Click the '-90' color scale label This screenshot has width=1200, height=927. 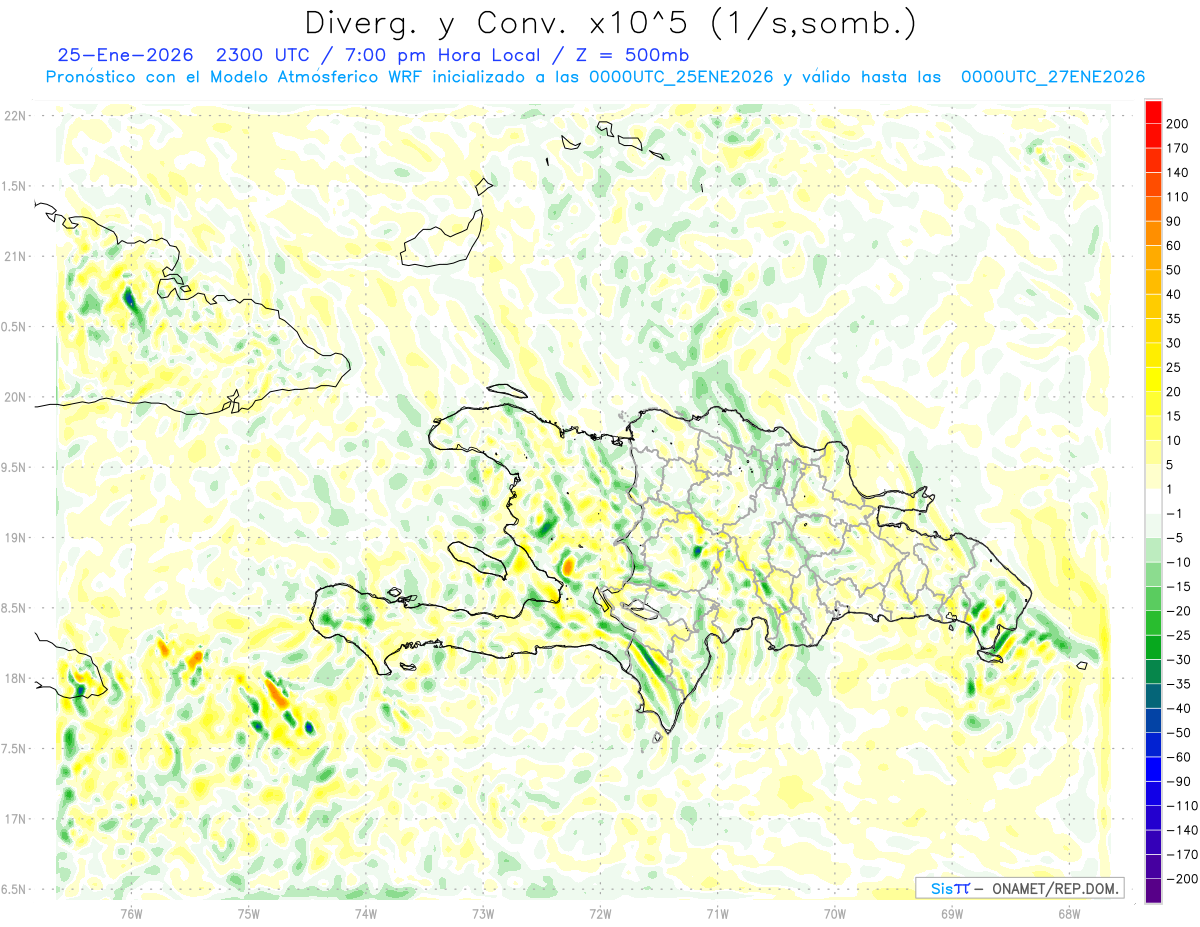coord(1178,781)
